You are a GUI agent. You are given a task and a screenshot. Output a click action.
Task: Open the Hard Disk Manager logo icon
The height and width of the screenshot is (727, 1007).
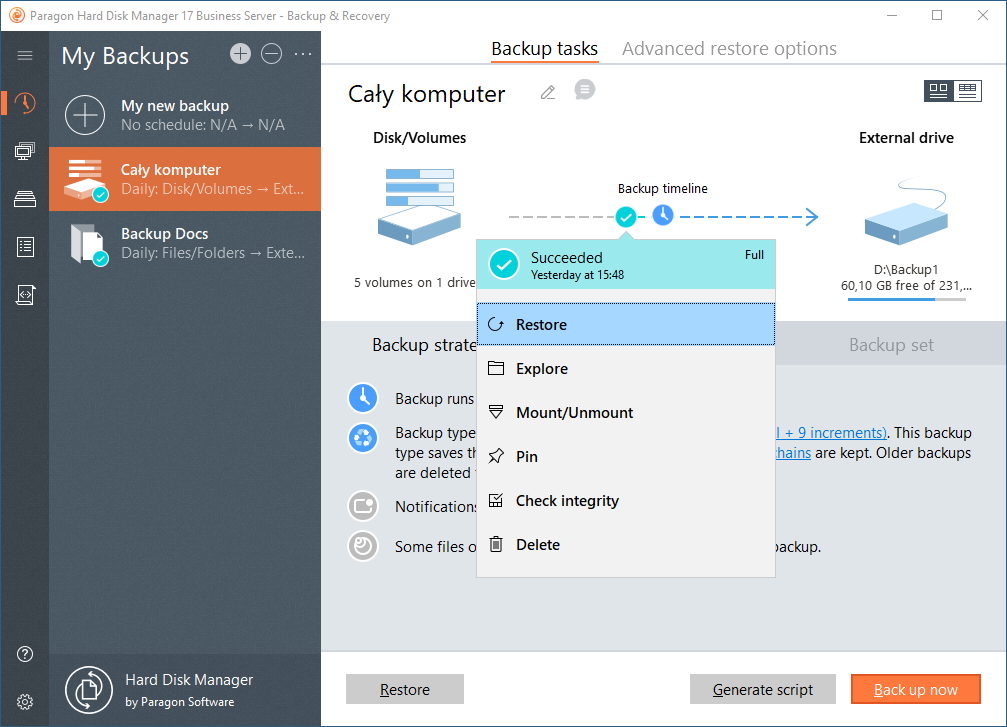click(89, 690)
